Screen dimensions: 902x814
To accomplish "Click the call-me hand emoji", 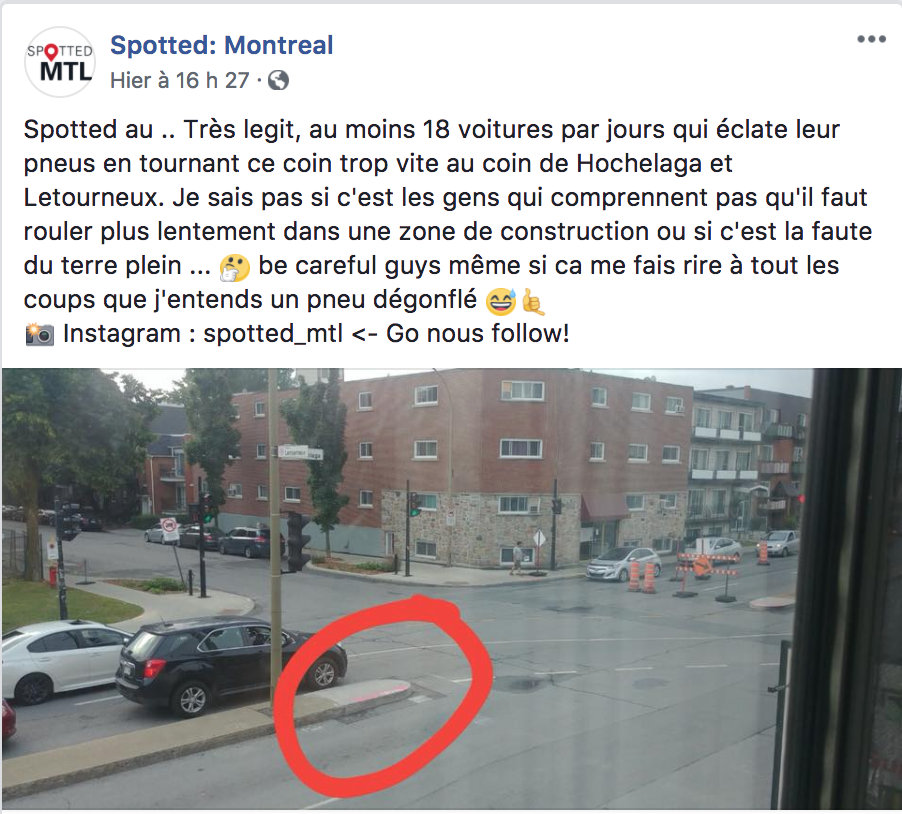I will pyautogui.click(x=533, y=302).
